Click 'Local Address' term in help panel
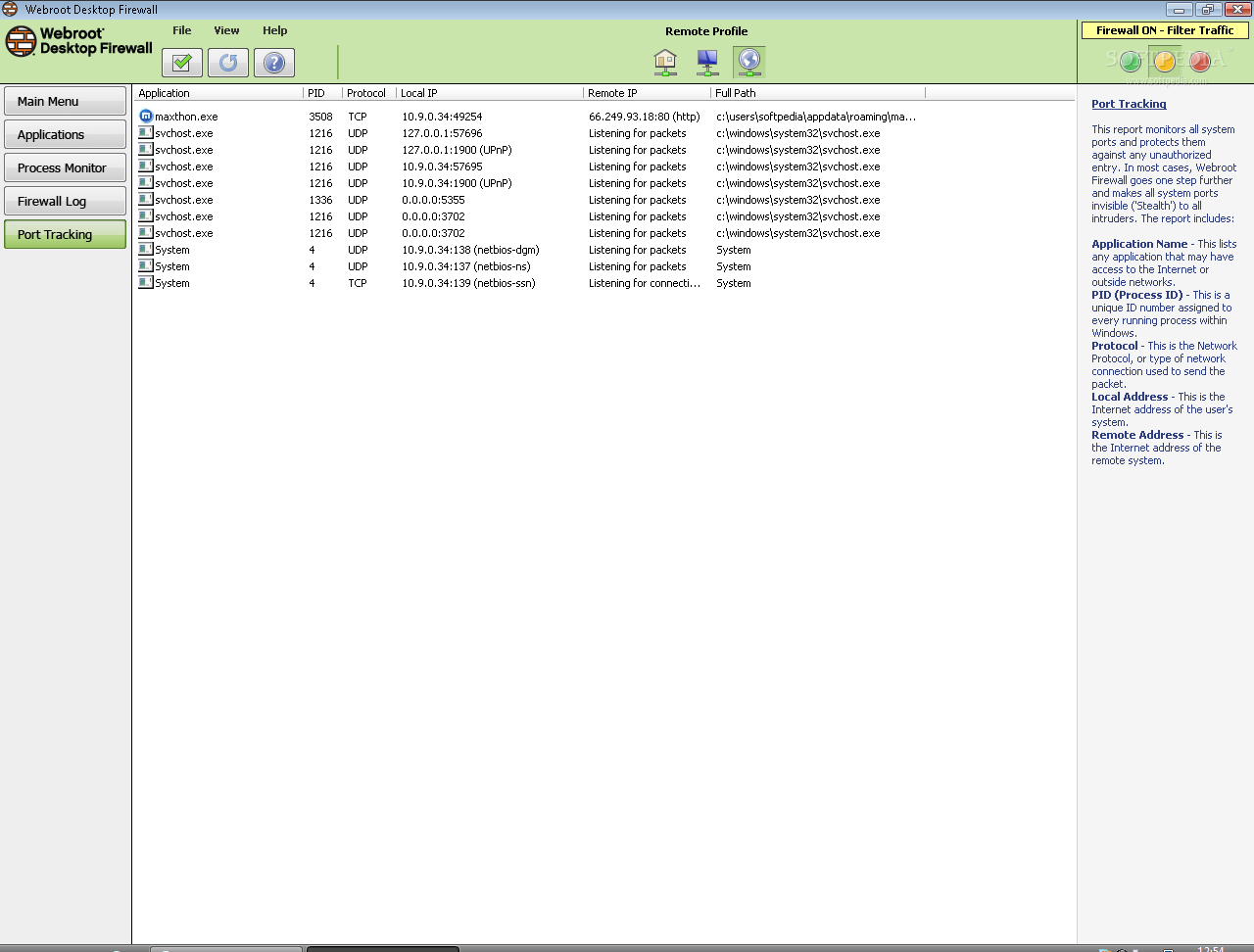Viewport: 1254px width, 952px height. click(1130, 397)
